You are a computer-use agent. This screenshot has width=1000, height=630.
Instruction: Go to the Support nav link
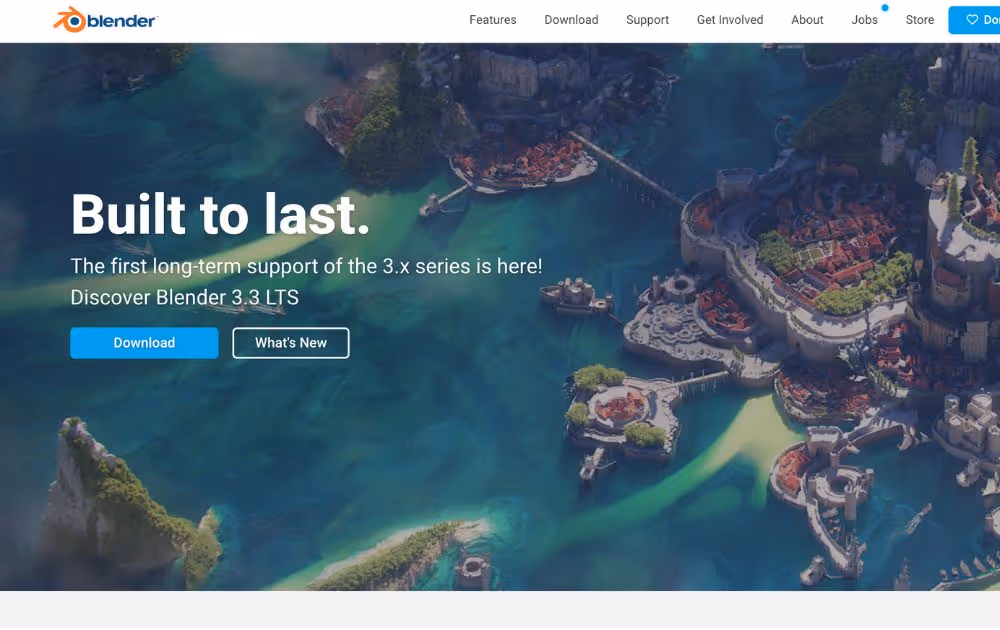click(647, 20)
